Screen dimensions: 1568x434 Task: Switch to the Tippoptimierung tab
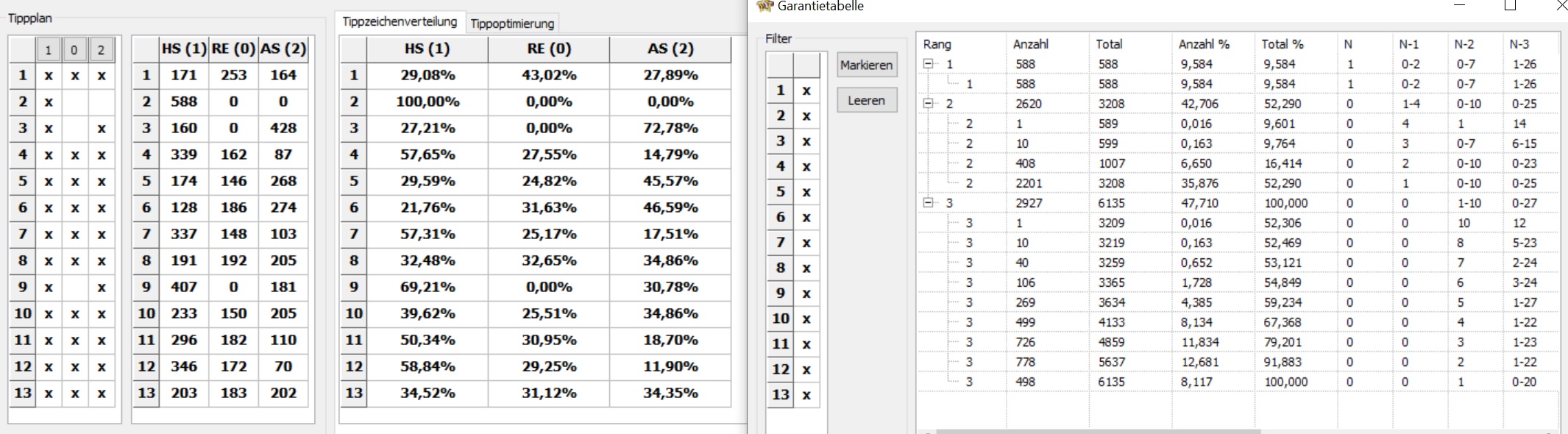(x=512, y=24)
